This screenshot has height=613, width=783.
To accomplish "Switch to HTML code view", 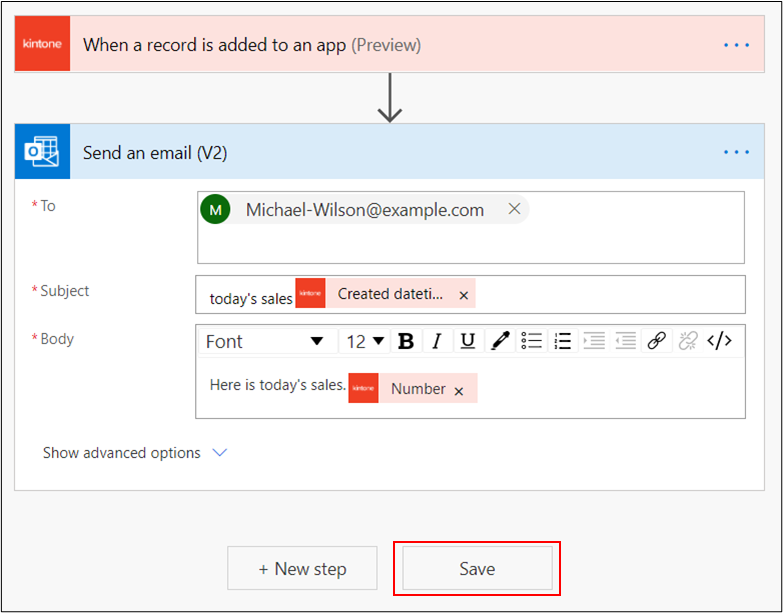I will pos(719,341).
